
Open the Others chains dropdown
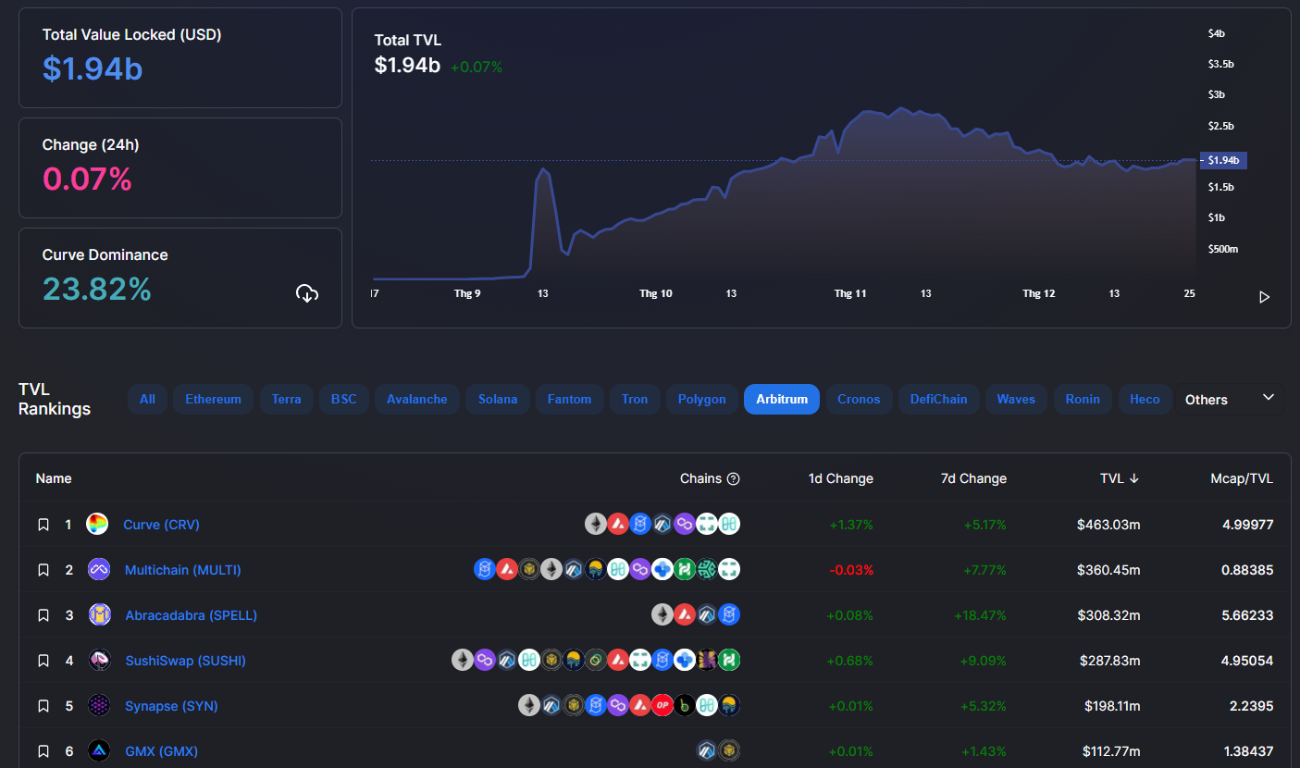(1229, 399)
